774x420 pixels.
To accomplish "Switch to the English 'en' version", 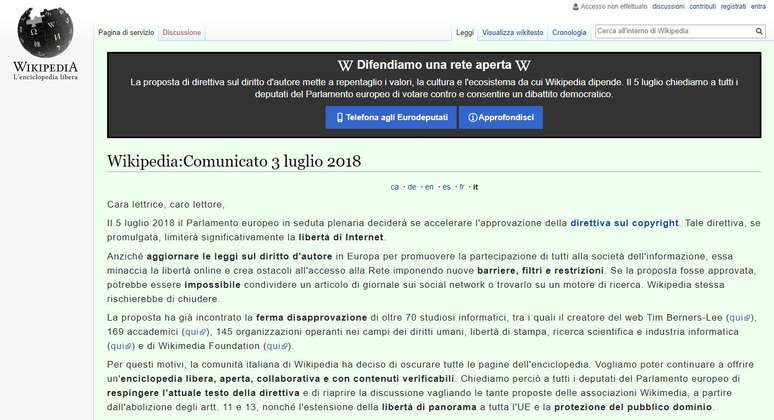I will coord(428,187).
